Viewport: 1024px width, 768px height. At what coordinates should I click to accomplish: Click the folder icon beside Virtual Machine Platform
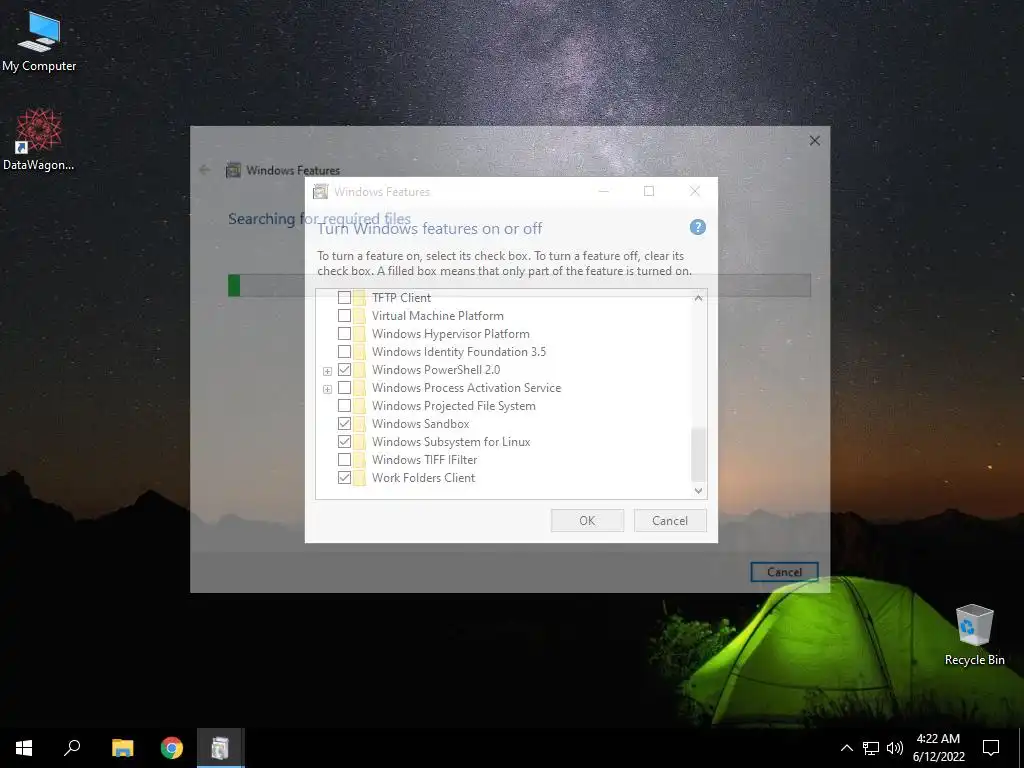359,316
